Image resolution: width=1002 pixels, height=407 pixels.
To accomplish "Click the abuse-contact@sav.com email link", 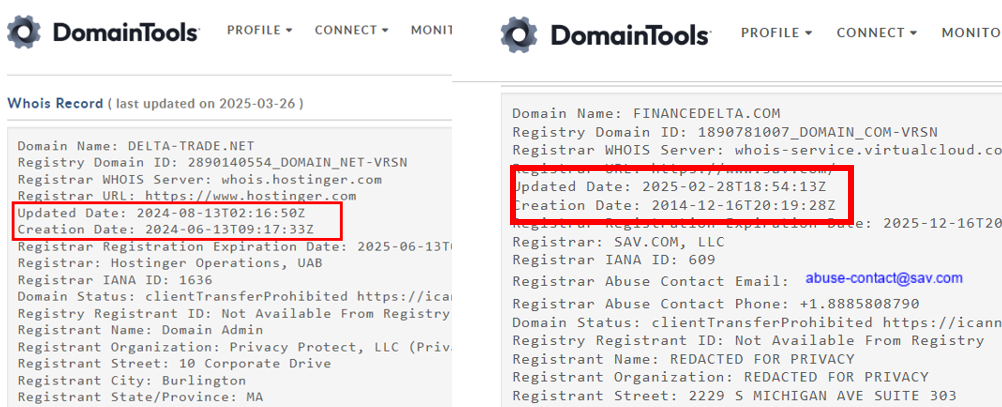I will pos(884,278).
